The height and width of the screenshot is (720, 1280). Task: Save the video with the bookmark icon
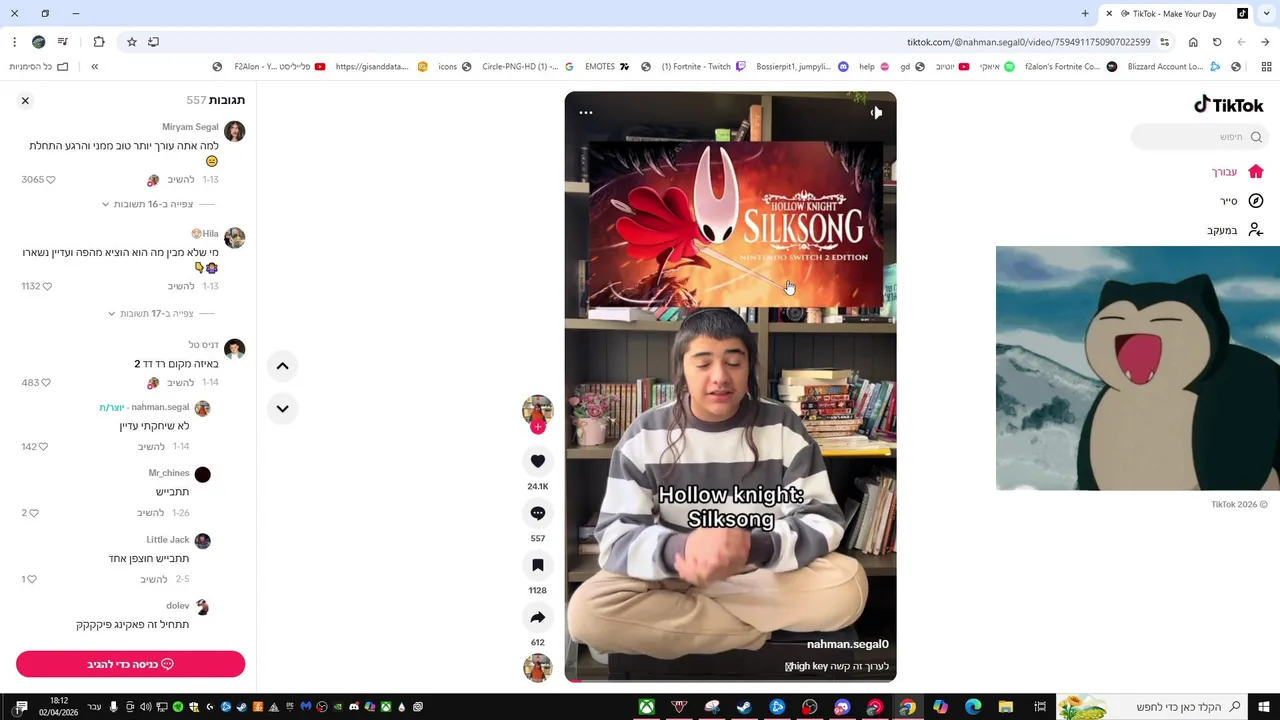(538, 565)
